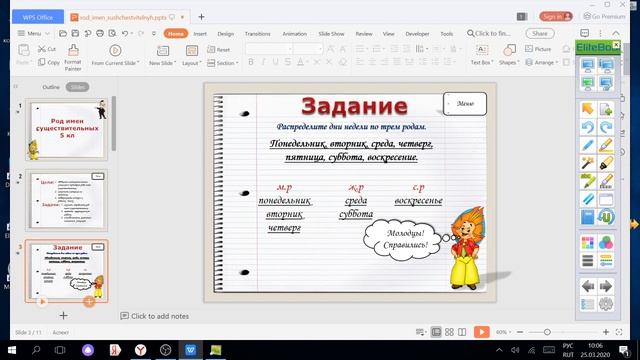This screenshot has height=360, width=640.
Task: Click the Print icon in quick access toolbar
Action: tap(100, 33)
